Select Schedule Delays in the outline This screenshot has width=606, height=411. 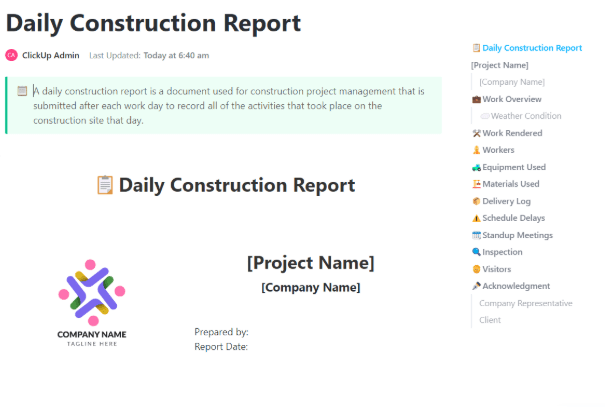514,218
